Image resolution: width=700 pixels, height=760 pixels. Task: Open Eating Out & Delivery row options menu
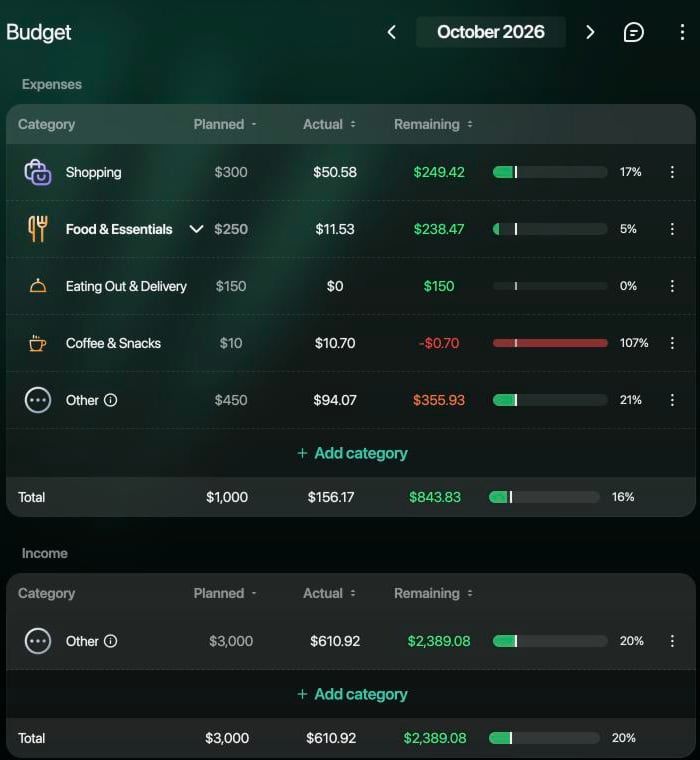[672, 286]
